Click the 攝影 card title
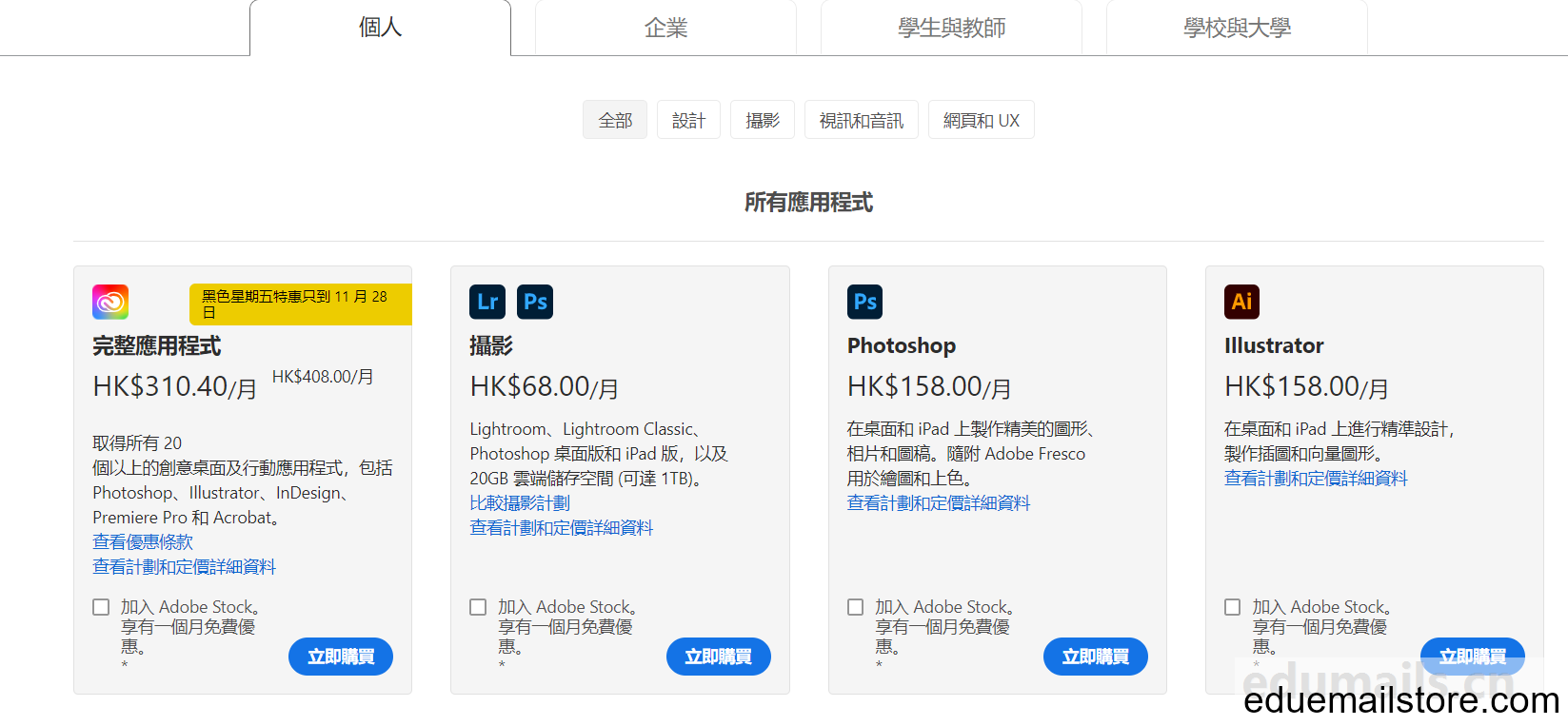The image size is (1568, 726). [x=491, y=345]
